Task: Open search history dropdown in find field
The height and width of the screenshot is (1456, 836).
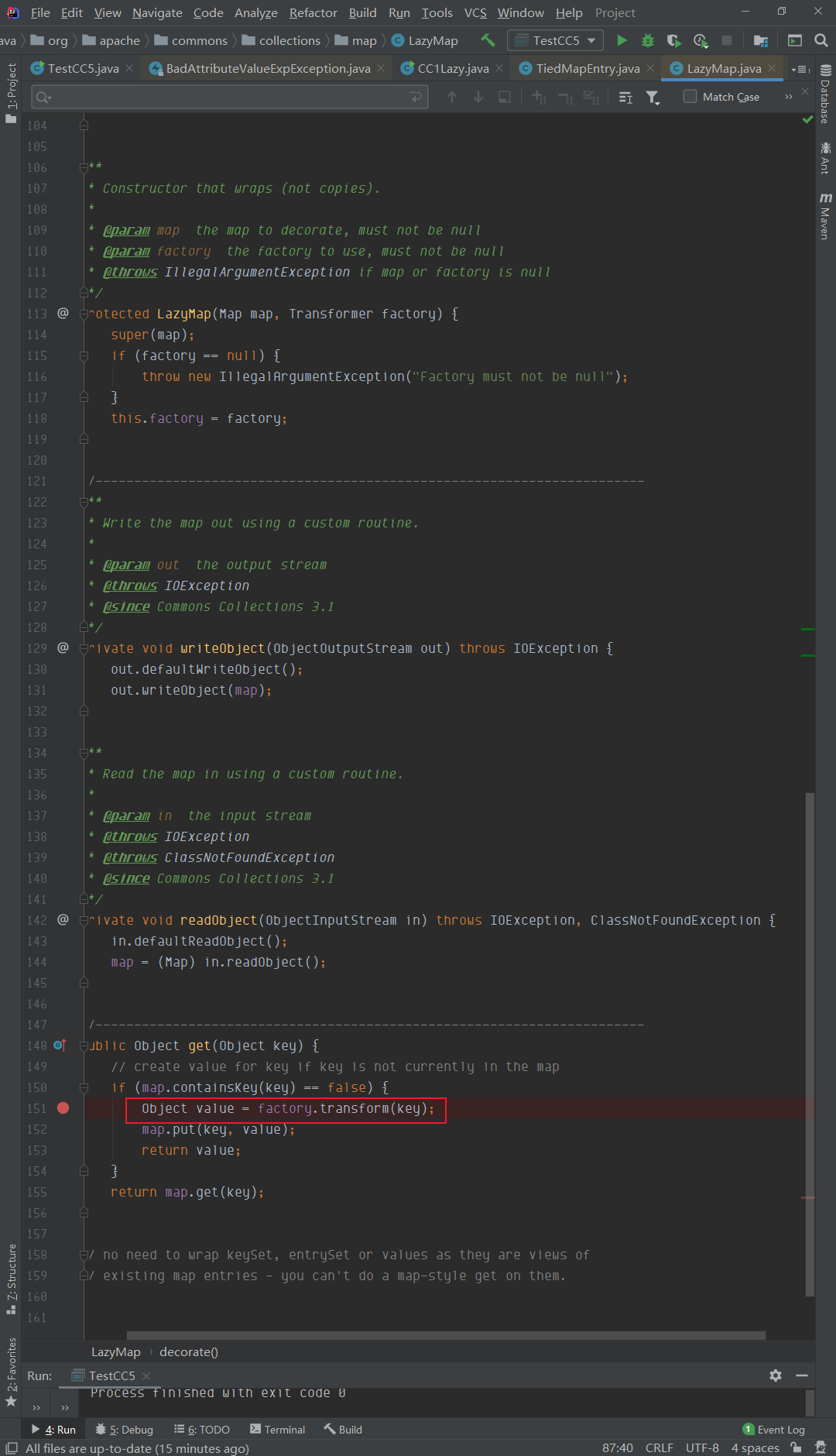Action: (43, 97)
